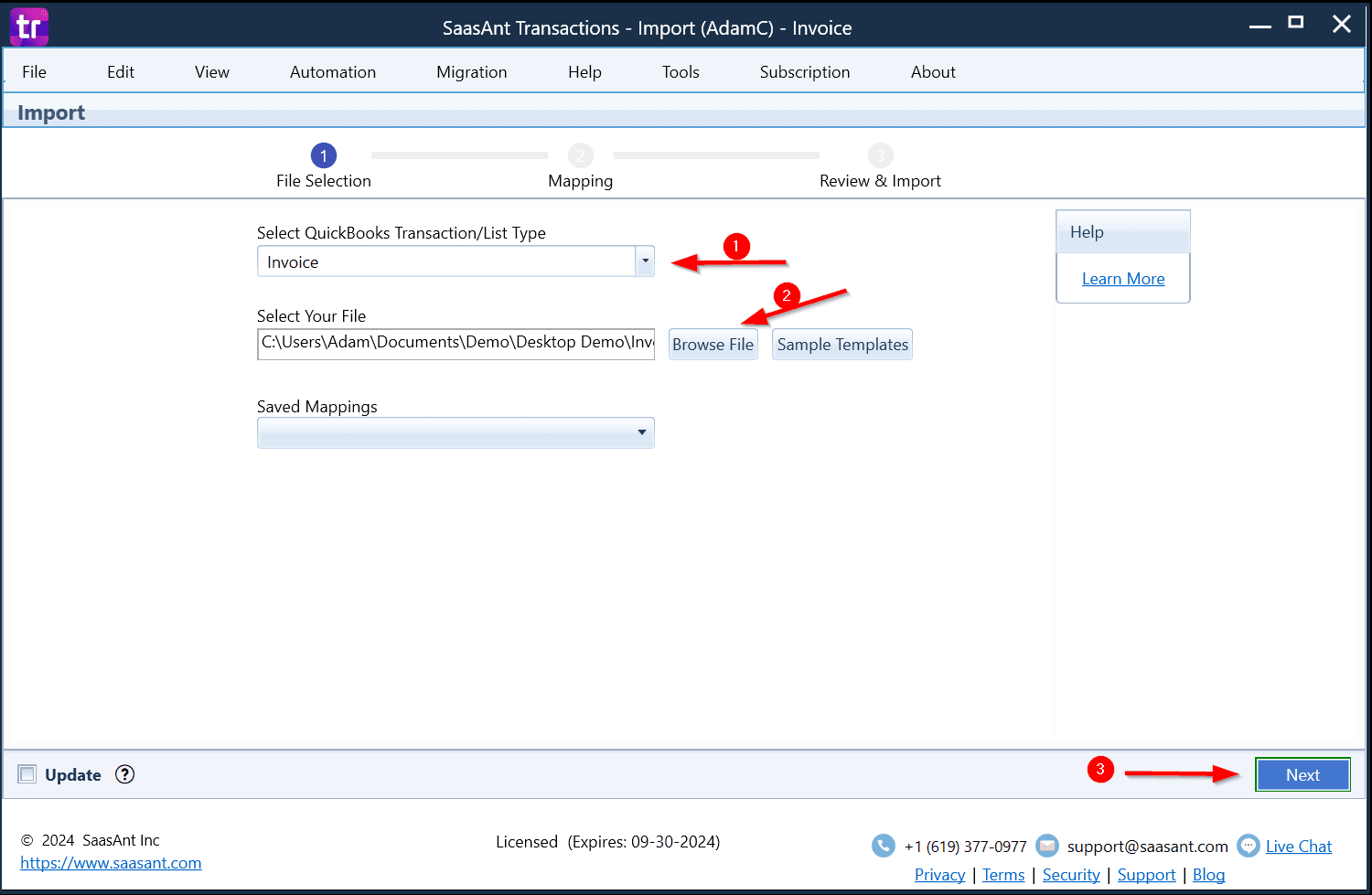Close the SaasAnt Transactions window
The width and height of the screenshot is (1372, 895).
pyautogui.click(x=1342, y=24)
